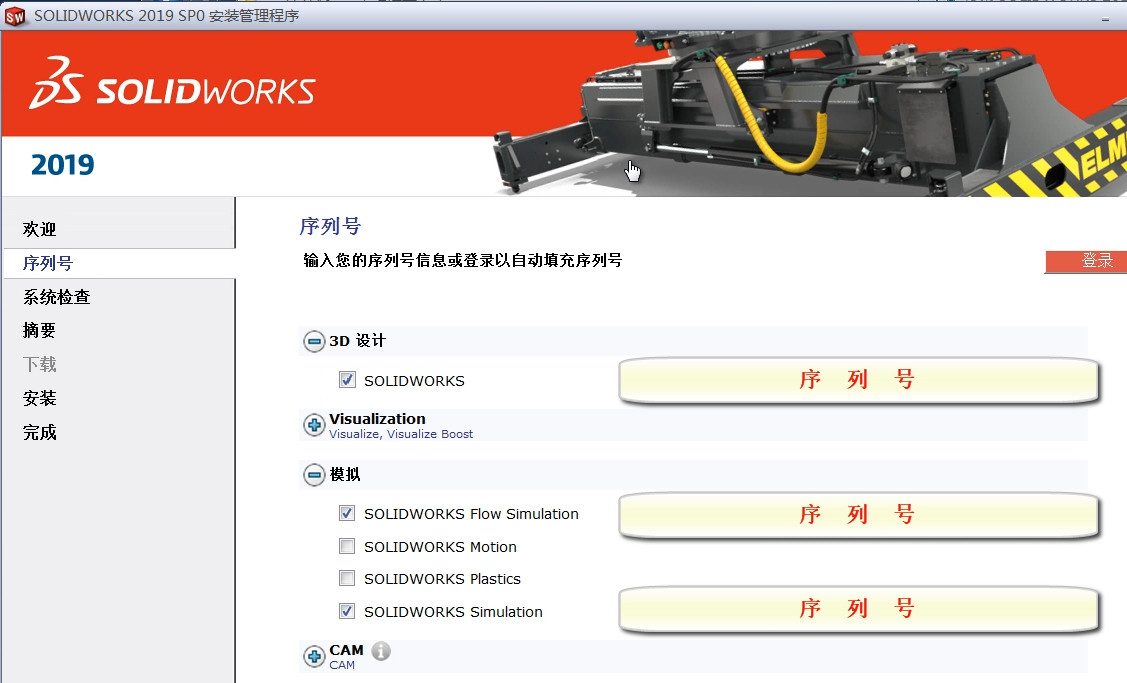Collapse the 3D 设计 section
This screenshot has width=1127, height=683.
313,341
